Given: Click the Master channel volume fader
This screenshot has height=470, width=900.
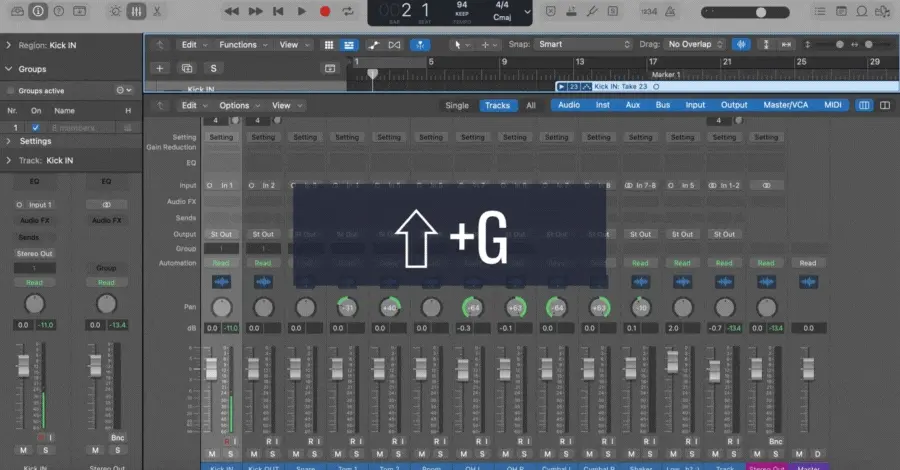Looking at the screenshot, I should (808, 368).
